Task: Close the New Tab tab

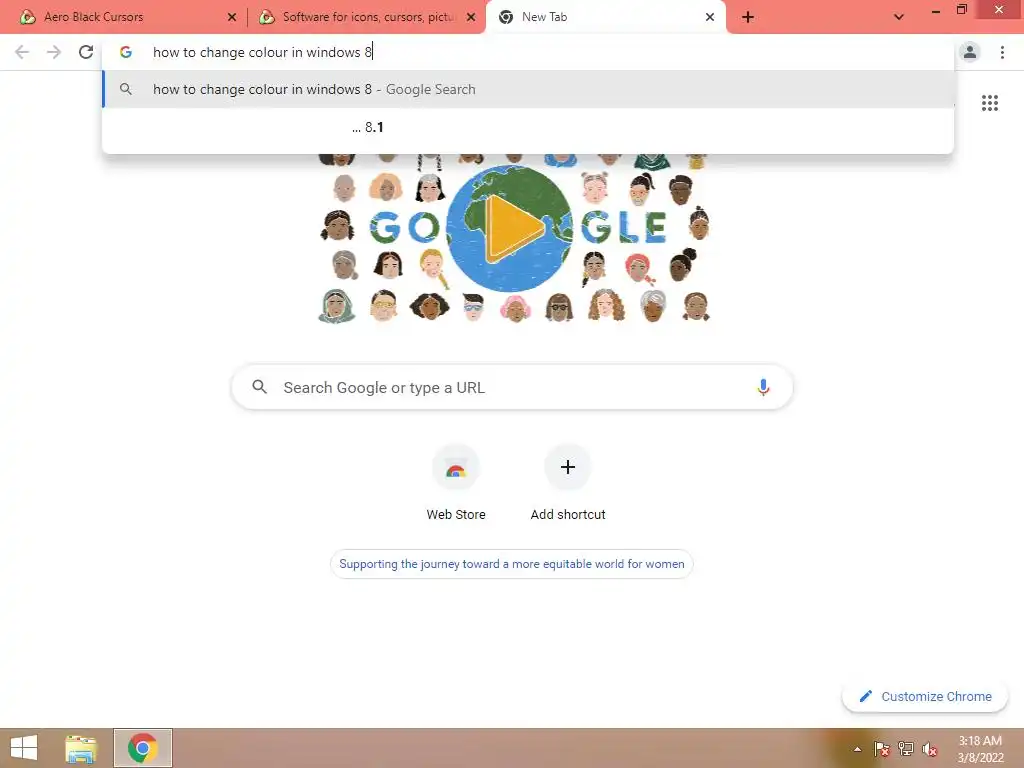Action: tap(710, 18)
